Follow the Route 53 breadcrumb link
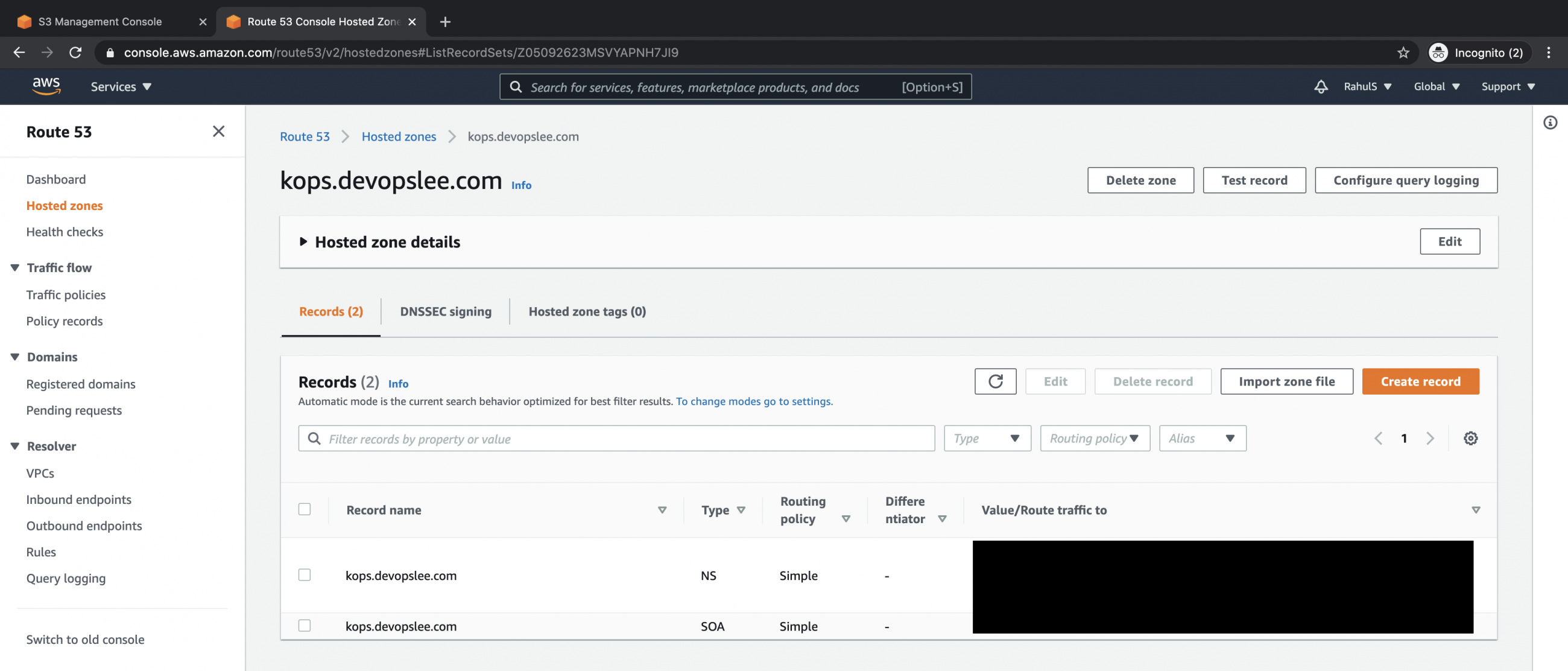Image resolution: width=1568 pixels, height=671 pixels. coord(305,136)
